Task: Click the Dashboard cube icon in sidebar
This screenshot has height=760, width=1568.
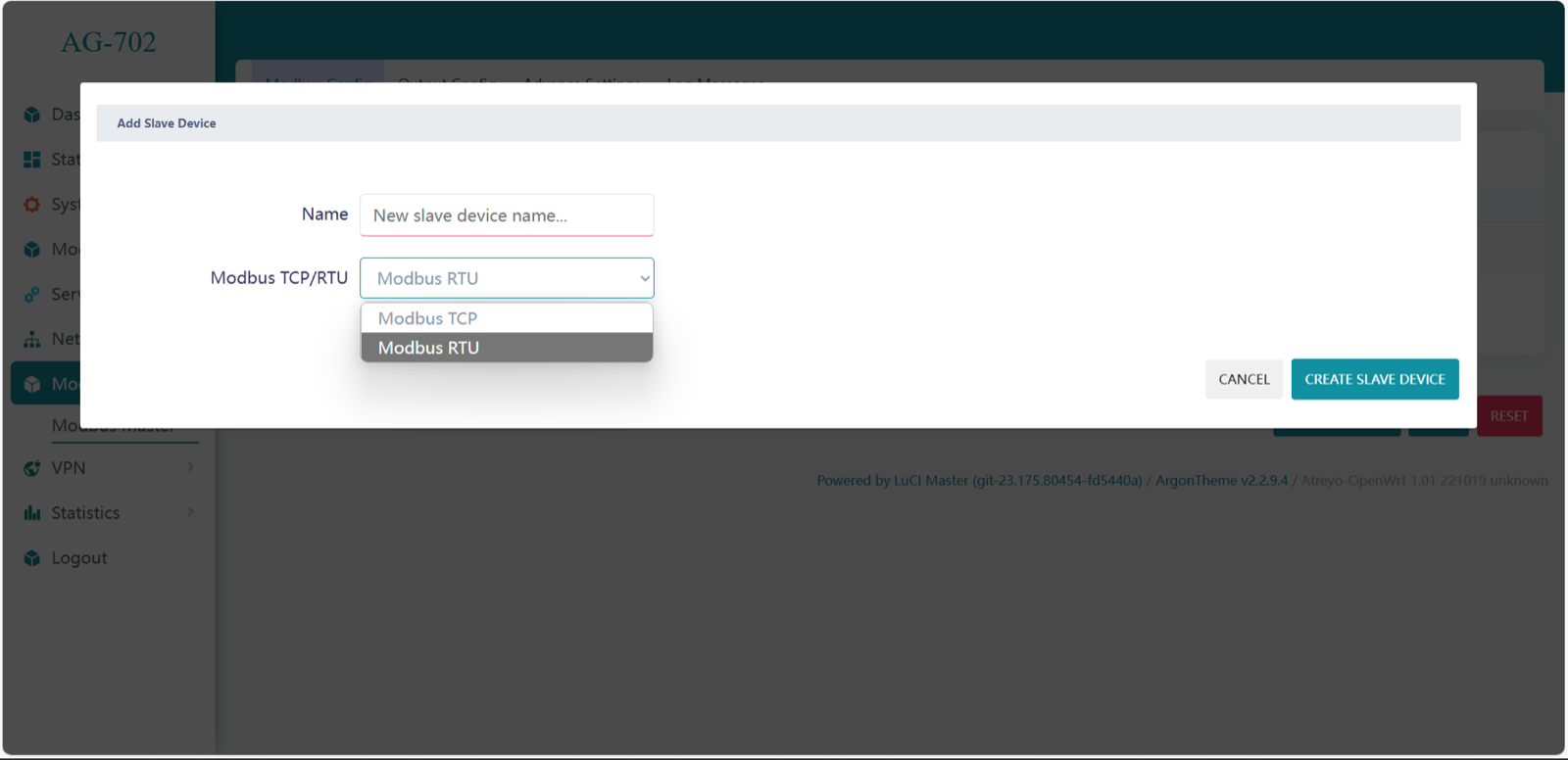Action: point(32,115)
